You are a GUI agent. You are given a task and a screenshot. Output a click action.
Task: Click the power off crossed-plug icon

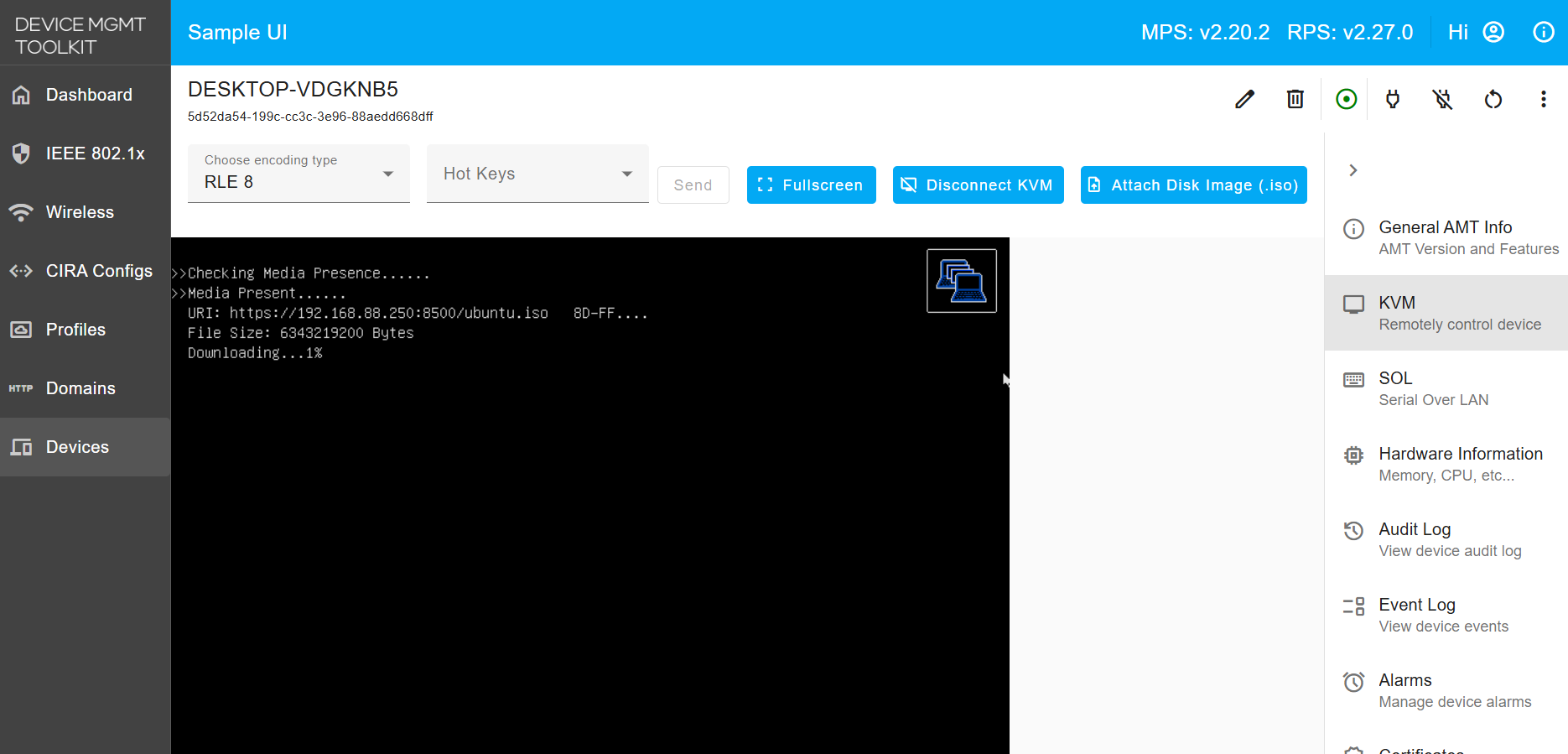(1442, 99)
